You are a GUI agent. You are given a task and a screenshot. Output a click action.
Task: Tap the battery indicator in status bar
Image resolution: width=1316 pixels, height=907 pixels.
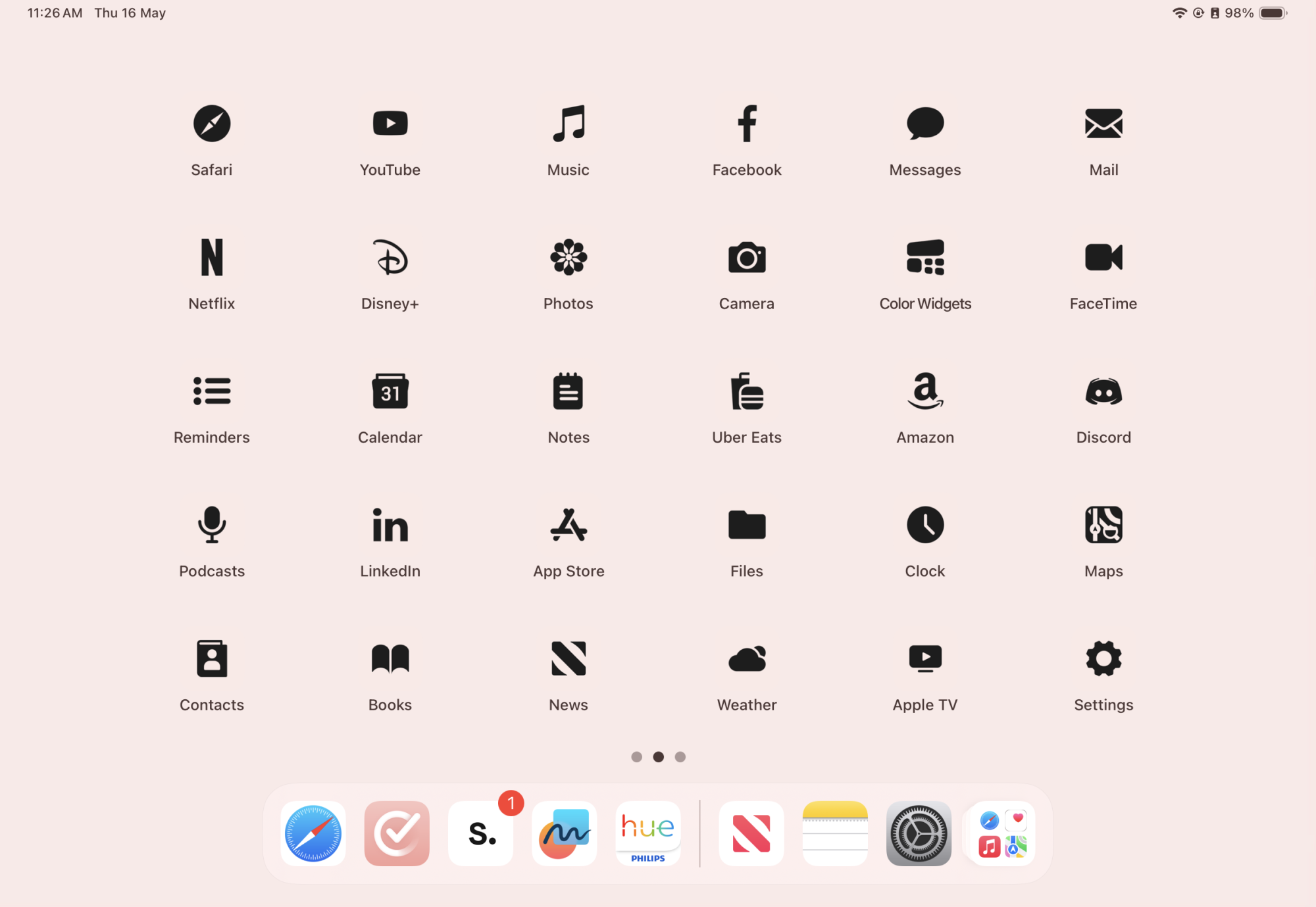point(1273,13)
